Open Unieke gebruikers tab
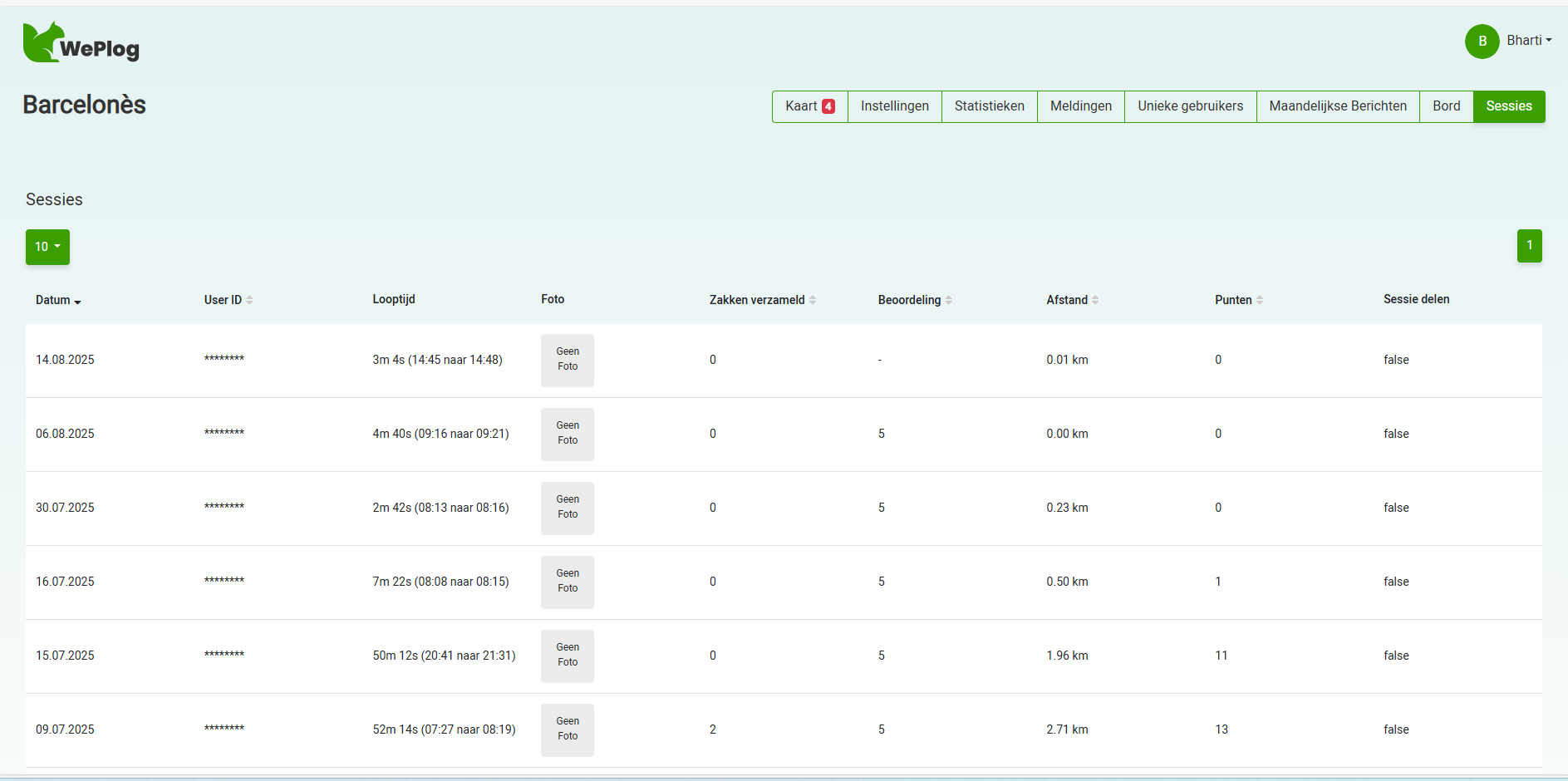Screen dimensions: 1568x781 click(1190, 106)
